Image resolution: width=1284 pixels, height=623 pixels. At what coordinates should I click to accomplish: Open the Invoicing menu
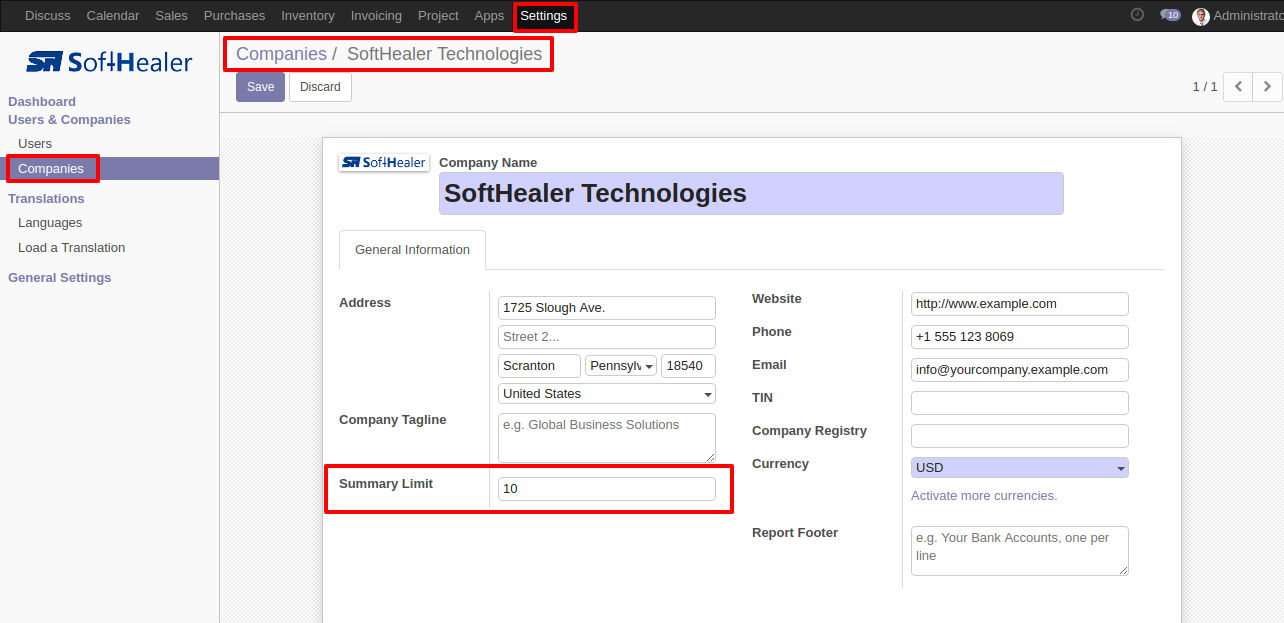376,16
